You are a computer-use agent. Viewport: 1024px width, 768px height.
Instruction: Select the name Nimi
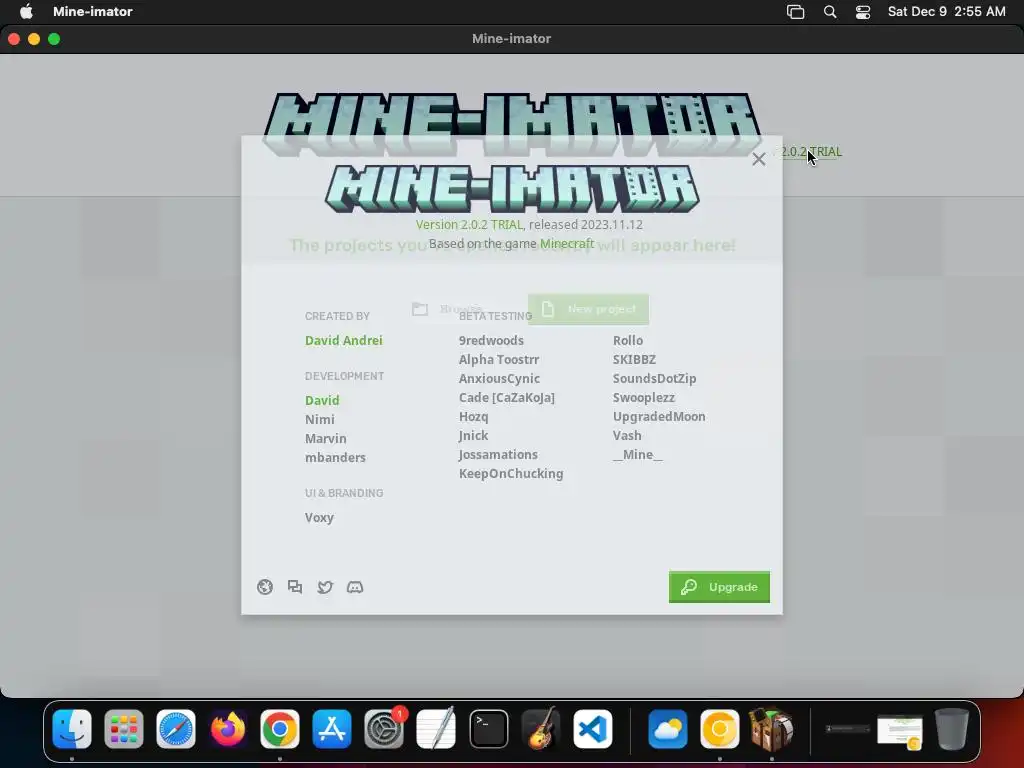tap(319, 419)
